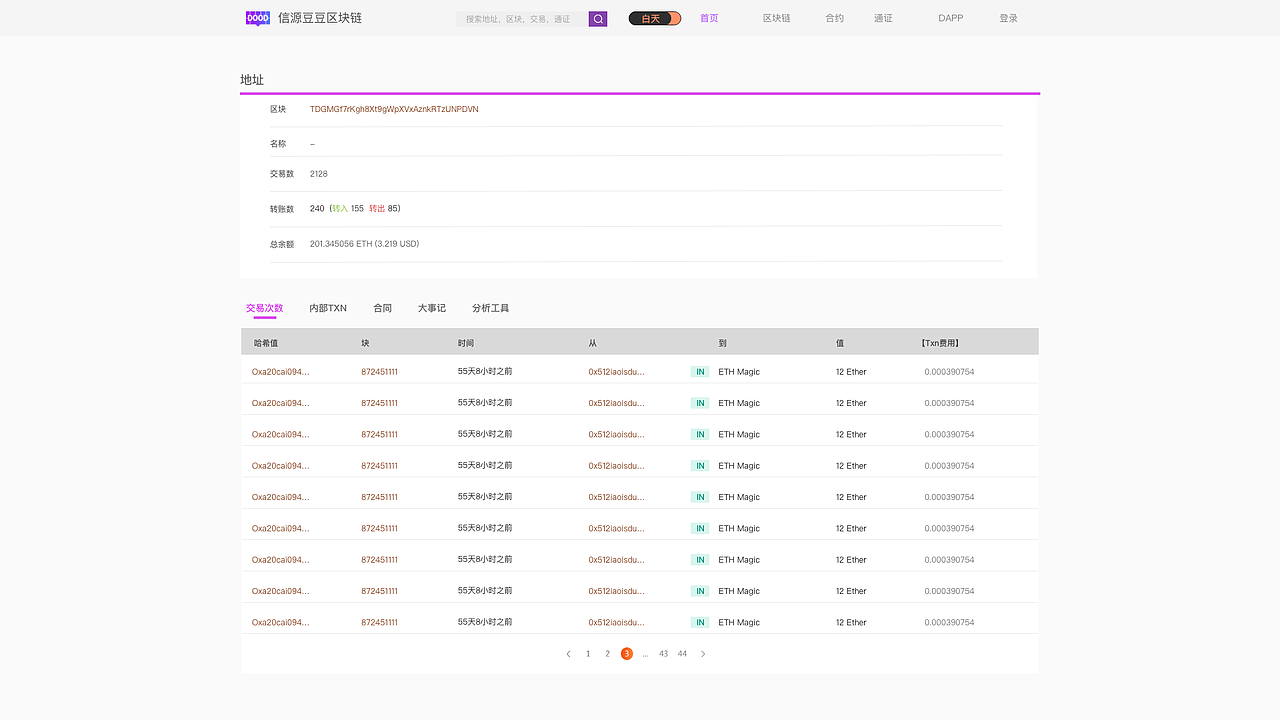Click the balance 201.345056 ETH (3.219 USD)

[x=365, y=244]
